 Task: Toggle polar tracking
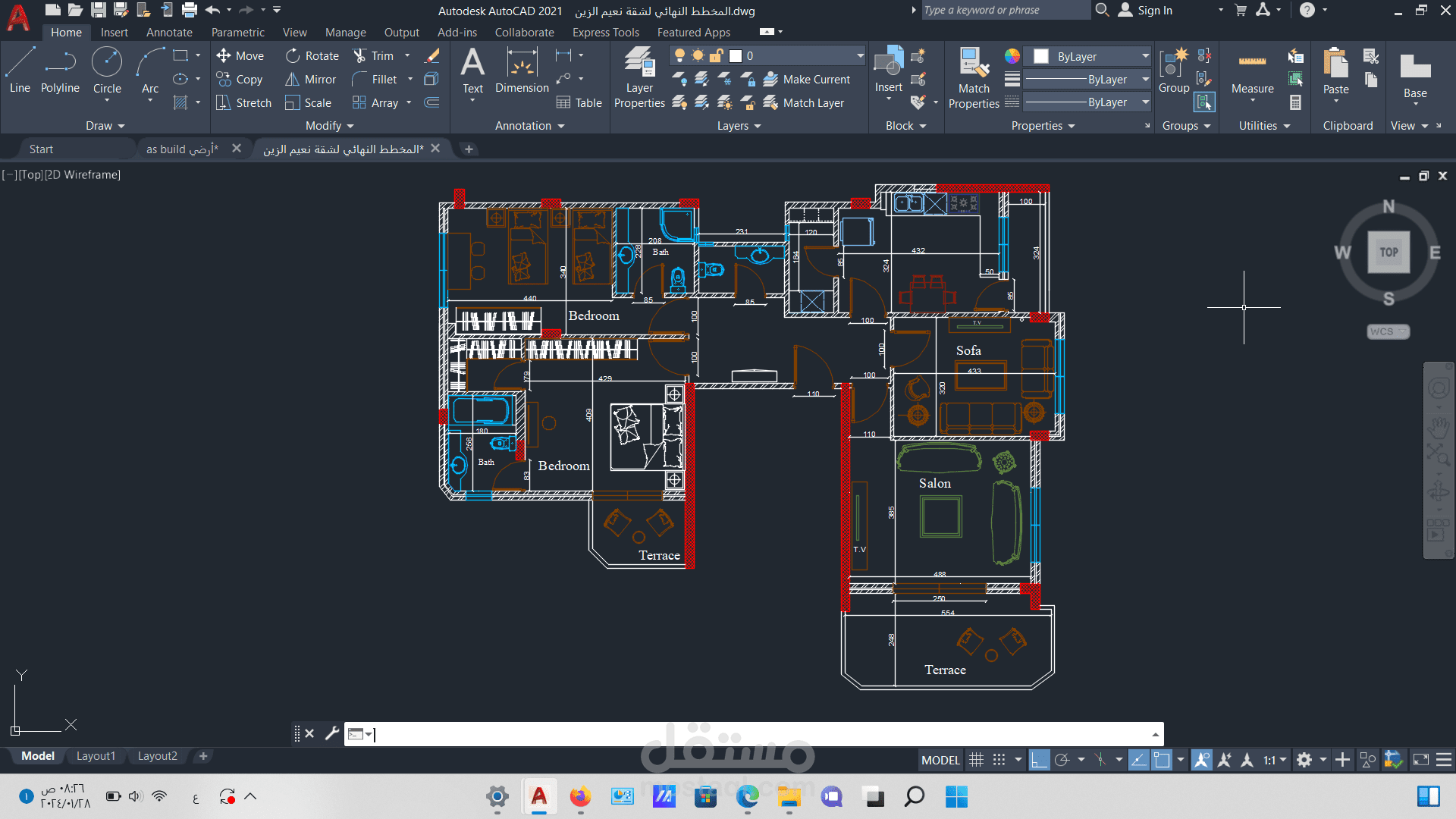1062,760
